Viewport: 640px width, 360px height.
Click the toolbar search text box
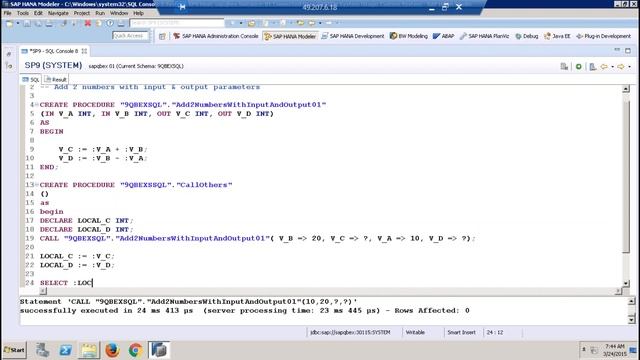177,23
